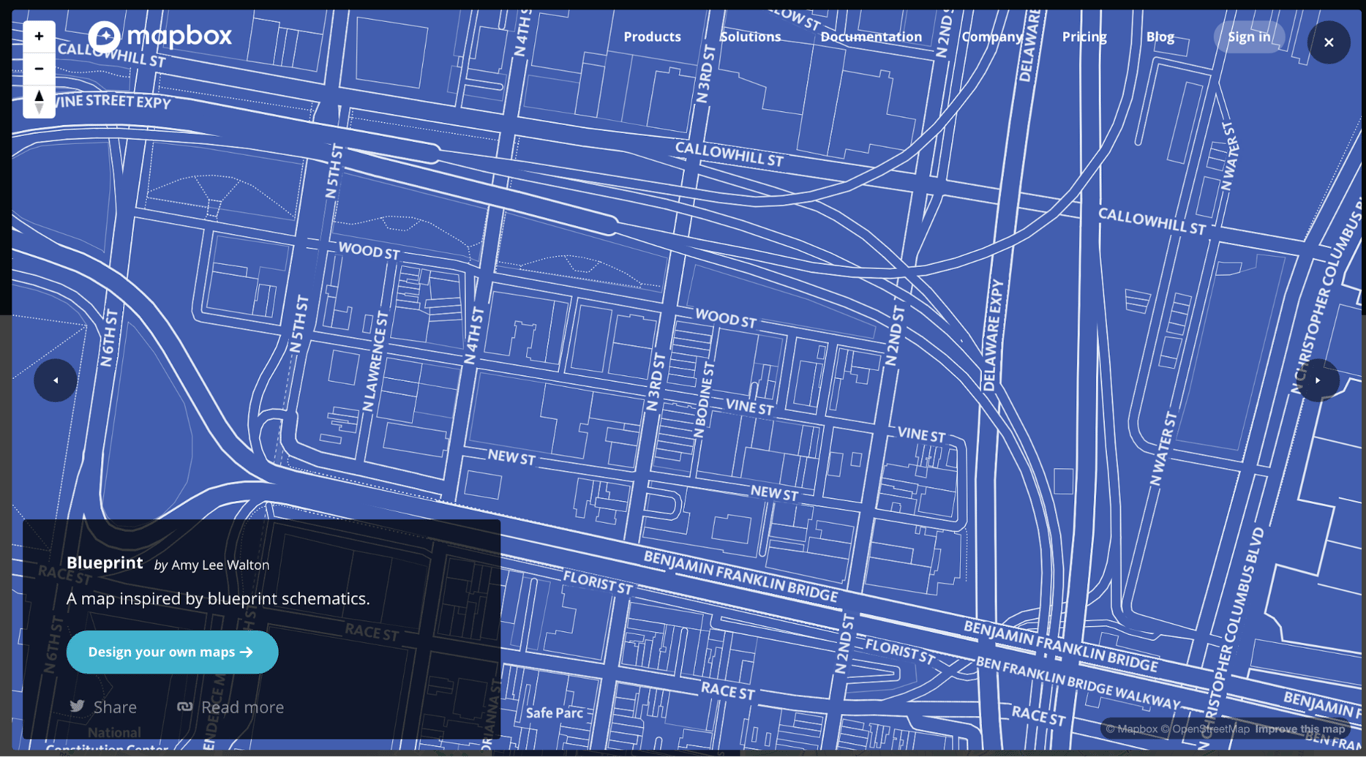
Task: Click the Twitter bird icon beside Share
Action: pos(77,706)
